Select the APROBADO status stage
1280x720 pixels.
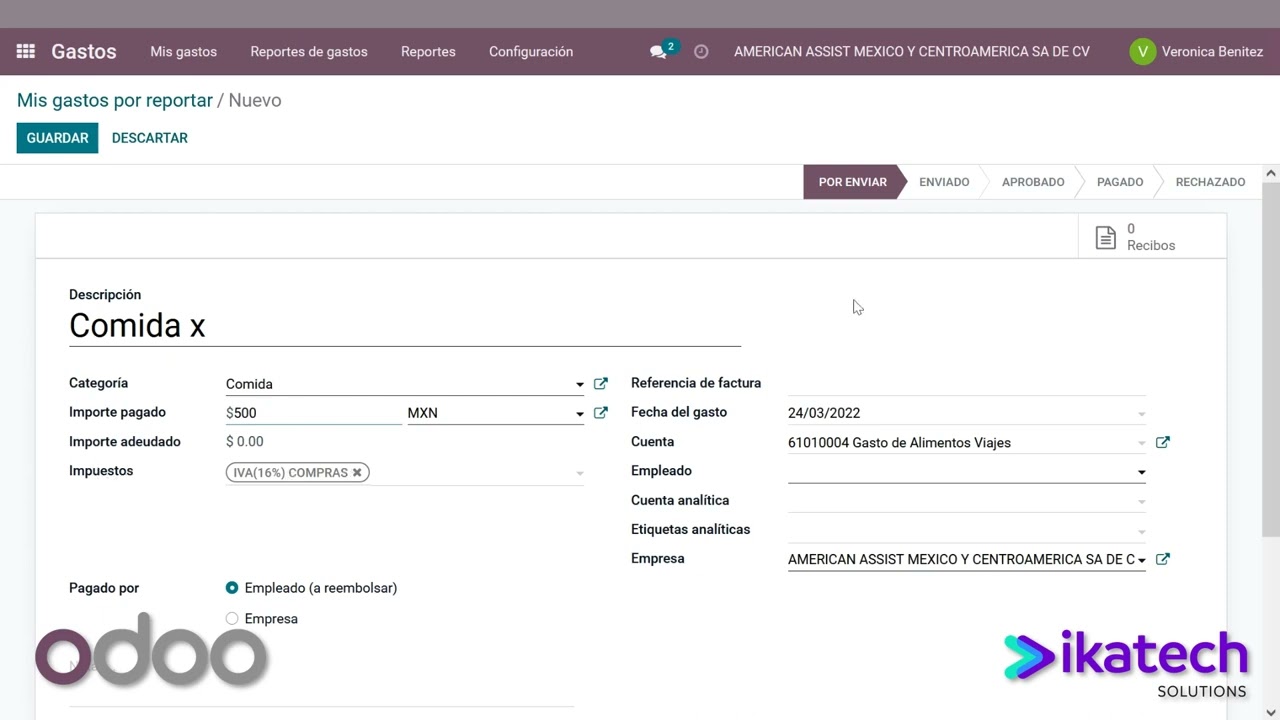(x=1033, y=182)
